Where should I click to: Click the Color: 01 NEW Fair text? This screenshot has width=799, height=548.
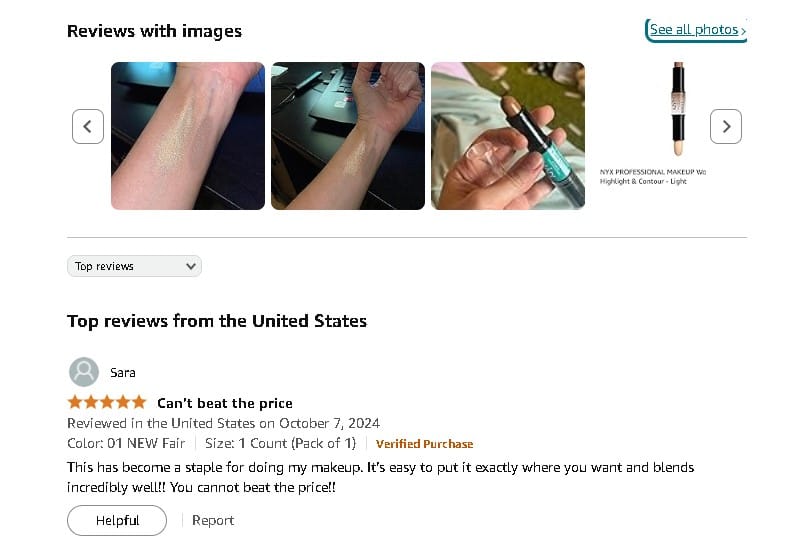coord(126,443)
